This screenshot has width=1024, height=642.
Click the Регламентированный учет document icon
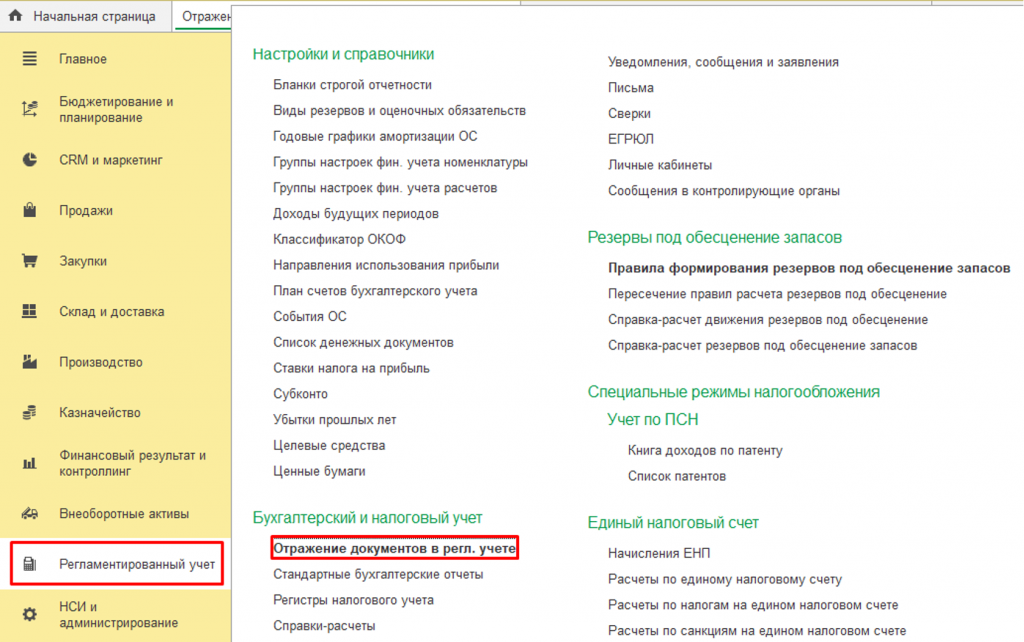tap(29, 564)
